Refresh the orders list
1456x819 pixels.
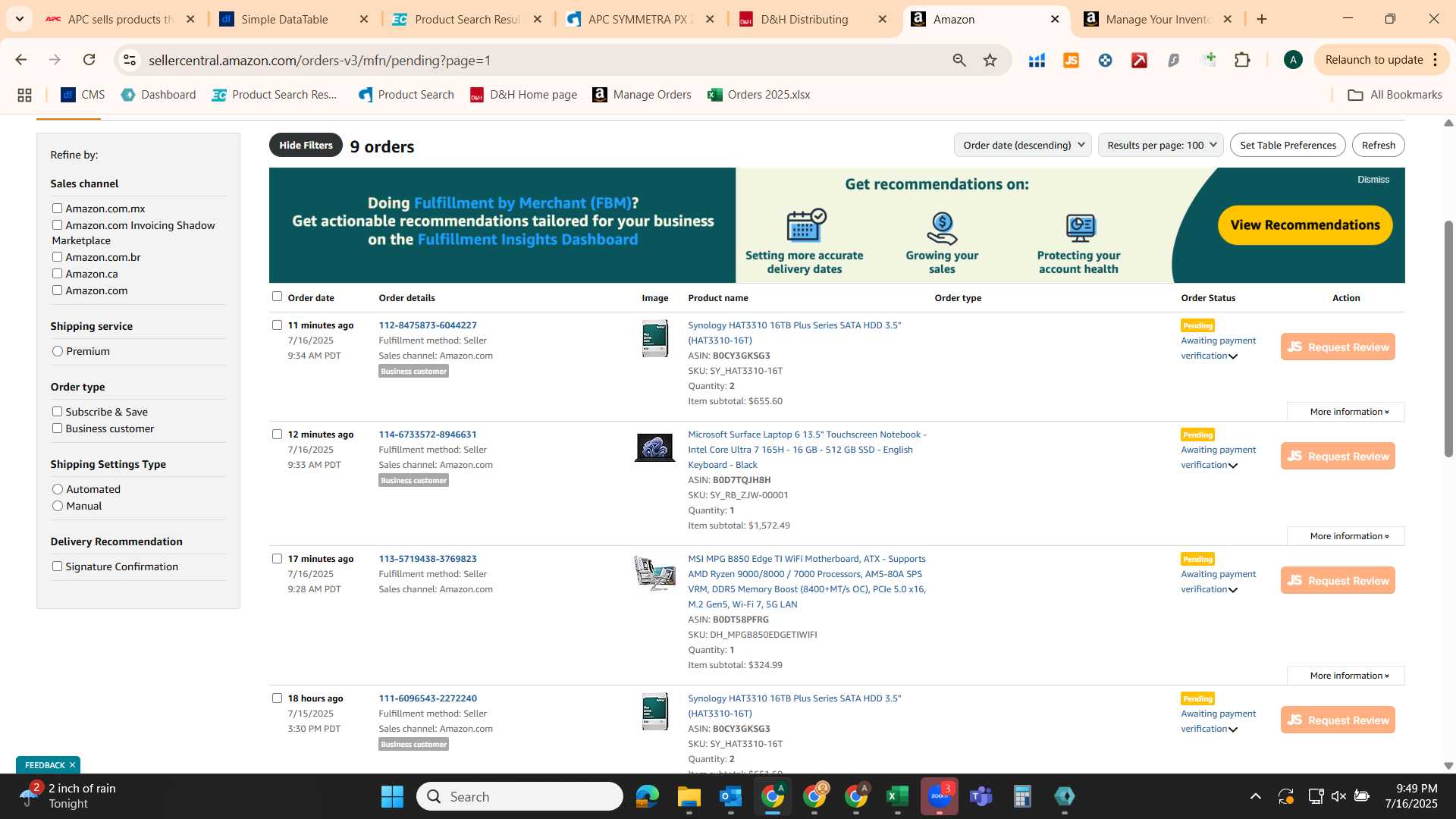coord(1378,145)
